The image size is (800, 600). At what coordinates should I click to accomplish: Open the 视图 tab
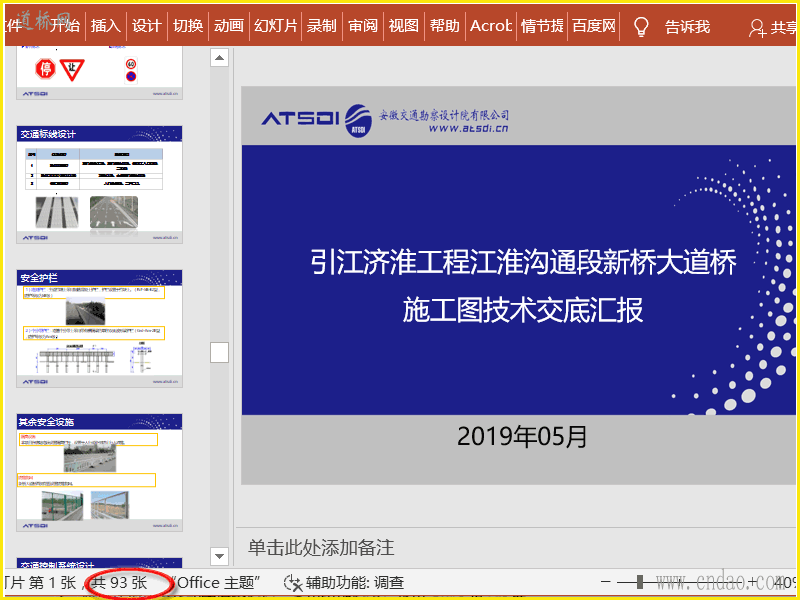pyautogui.click(x=404, y=26)
